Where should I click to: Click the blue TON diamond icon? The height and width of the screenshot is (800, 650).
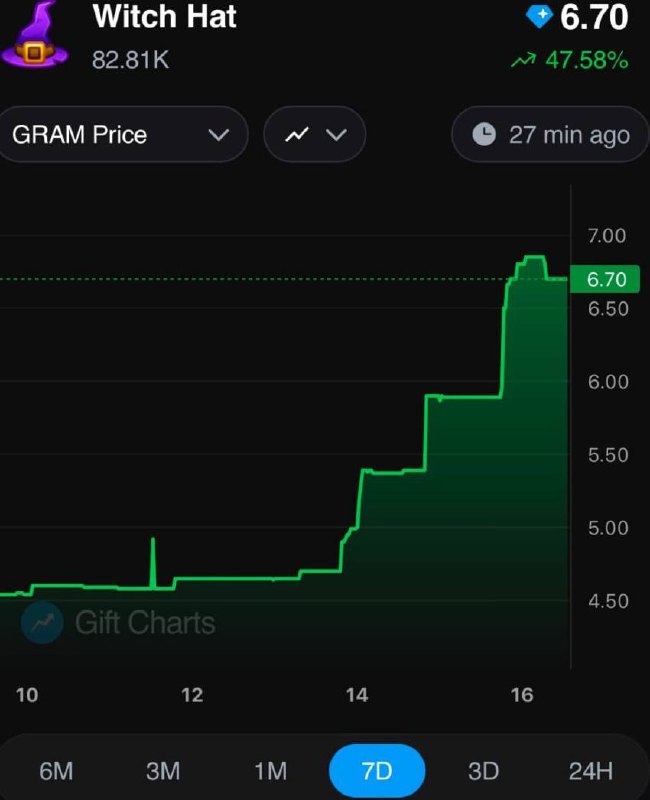click(x=539, y=17)
